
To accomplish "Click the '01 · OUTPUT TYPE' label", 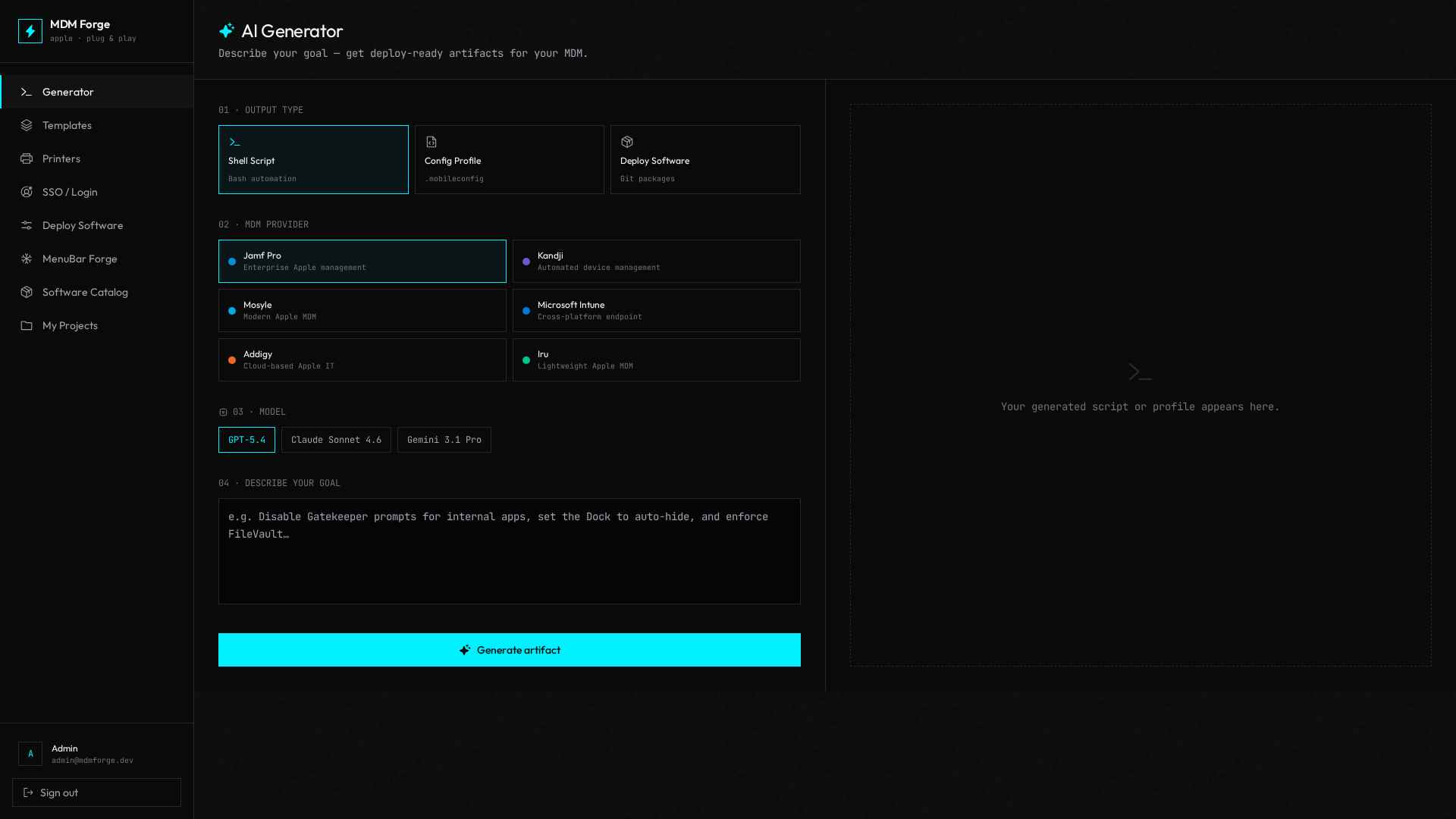I will tap(261, 110).
